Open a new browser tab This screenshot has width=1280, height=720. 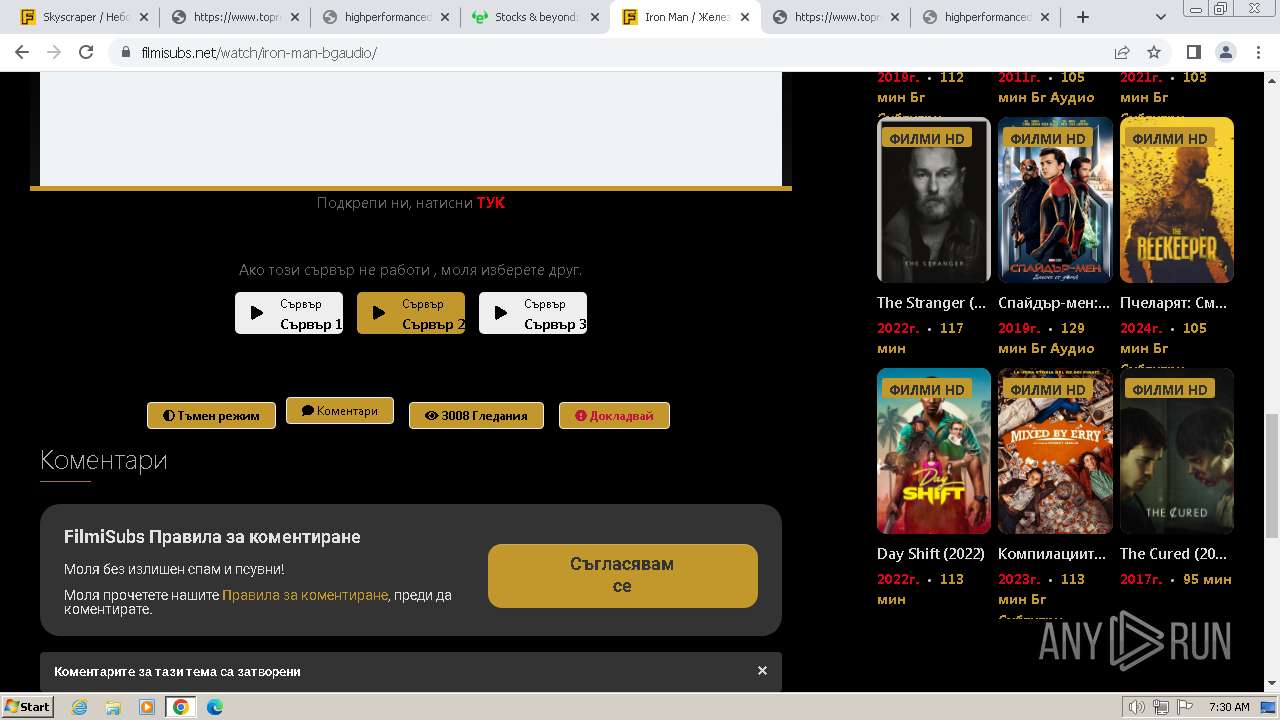[x=1082, y=17]
